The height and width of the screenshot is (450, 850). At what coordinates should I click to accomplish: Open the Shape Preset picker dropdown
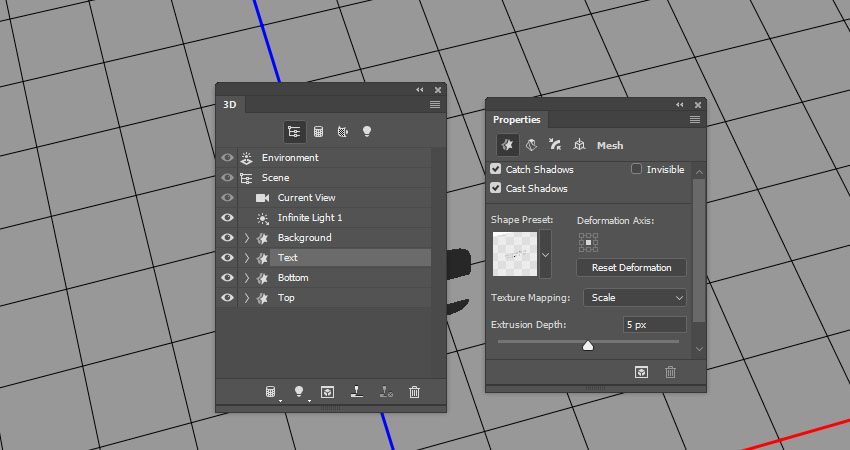tap(545, 254)
